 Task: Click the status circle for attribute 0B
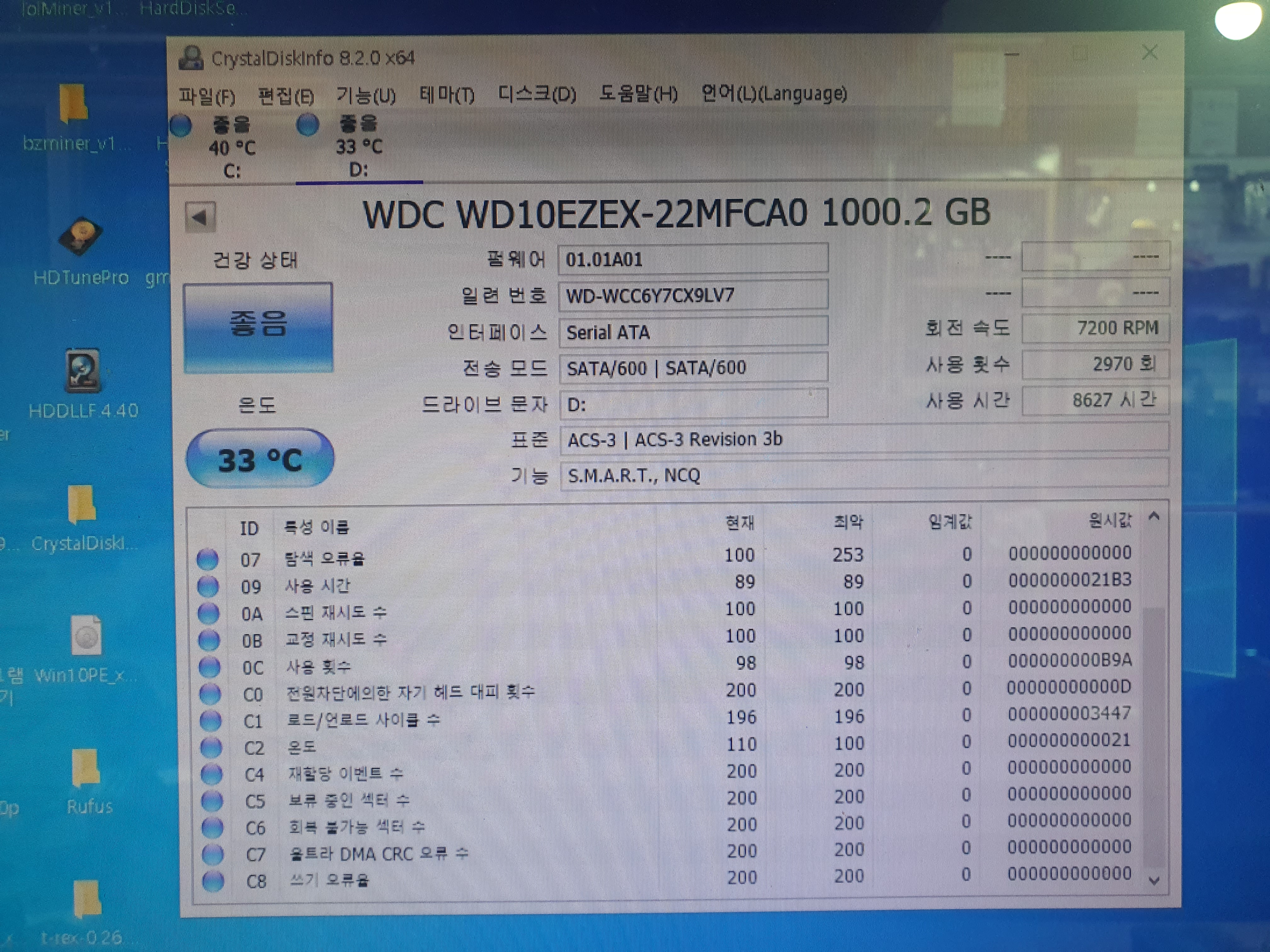point(209,640)
